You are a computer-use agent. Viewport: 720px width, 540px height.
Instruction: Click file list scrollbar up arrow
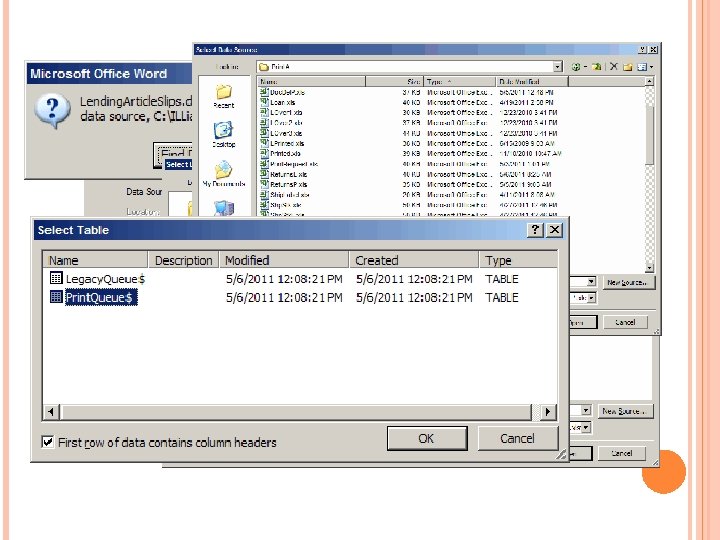pos(649,81)
